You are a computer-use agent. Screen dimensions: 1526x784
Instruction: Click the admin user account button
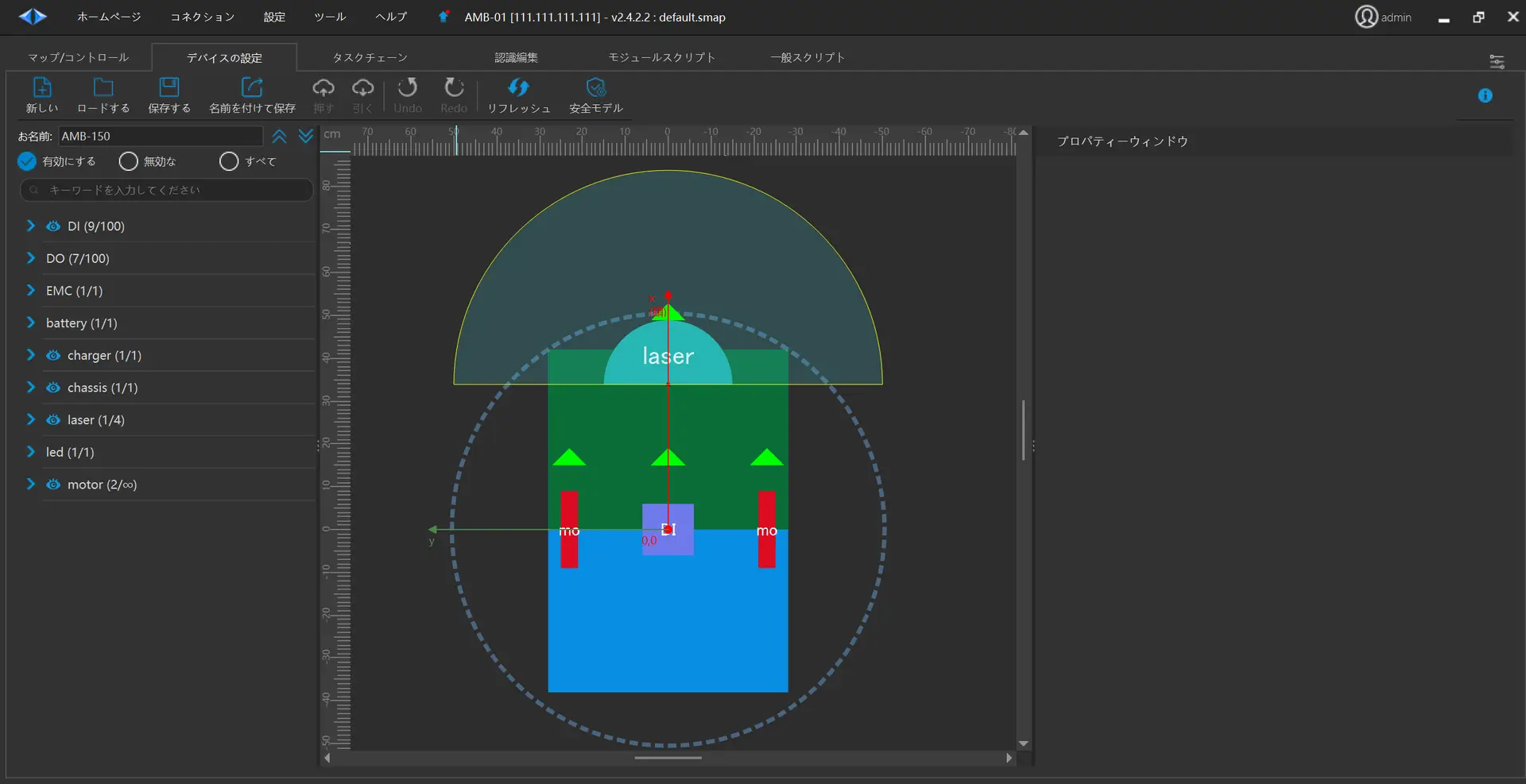point(1383,17)
